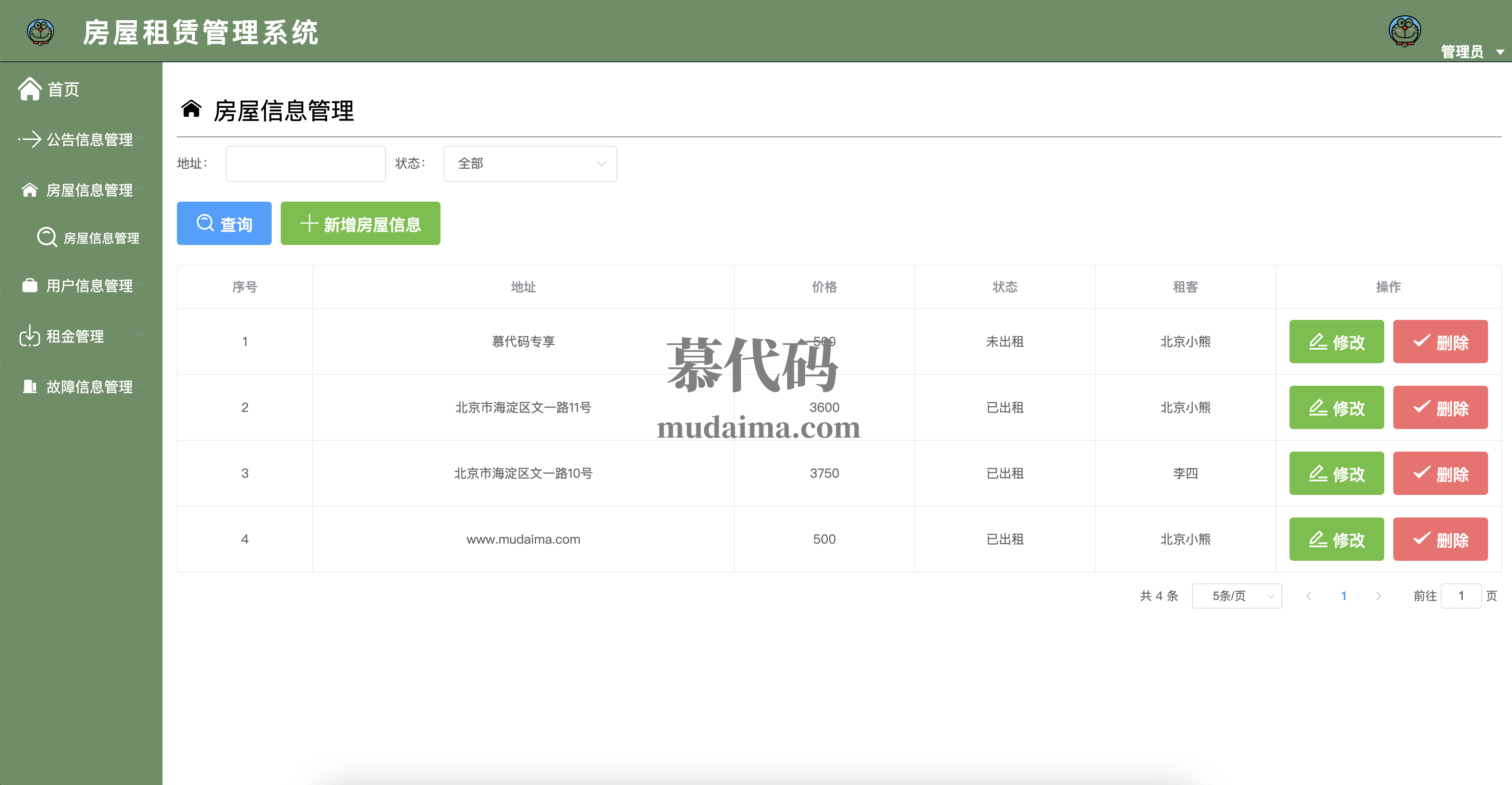Expand the 管理员 user dropdown arrow

(x=1500, y=52)
